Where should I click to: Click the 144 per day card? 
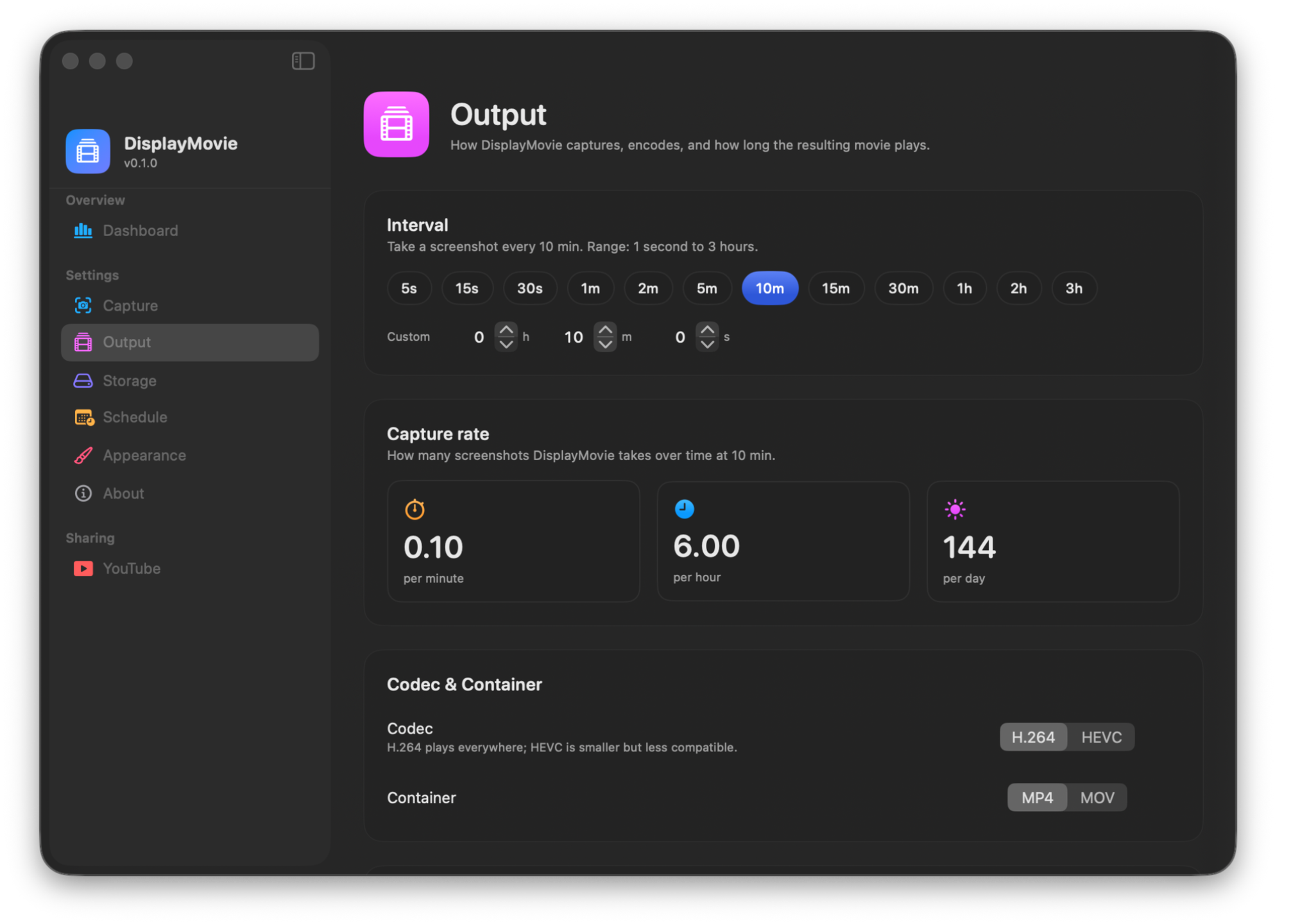coord(1053,542)
